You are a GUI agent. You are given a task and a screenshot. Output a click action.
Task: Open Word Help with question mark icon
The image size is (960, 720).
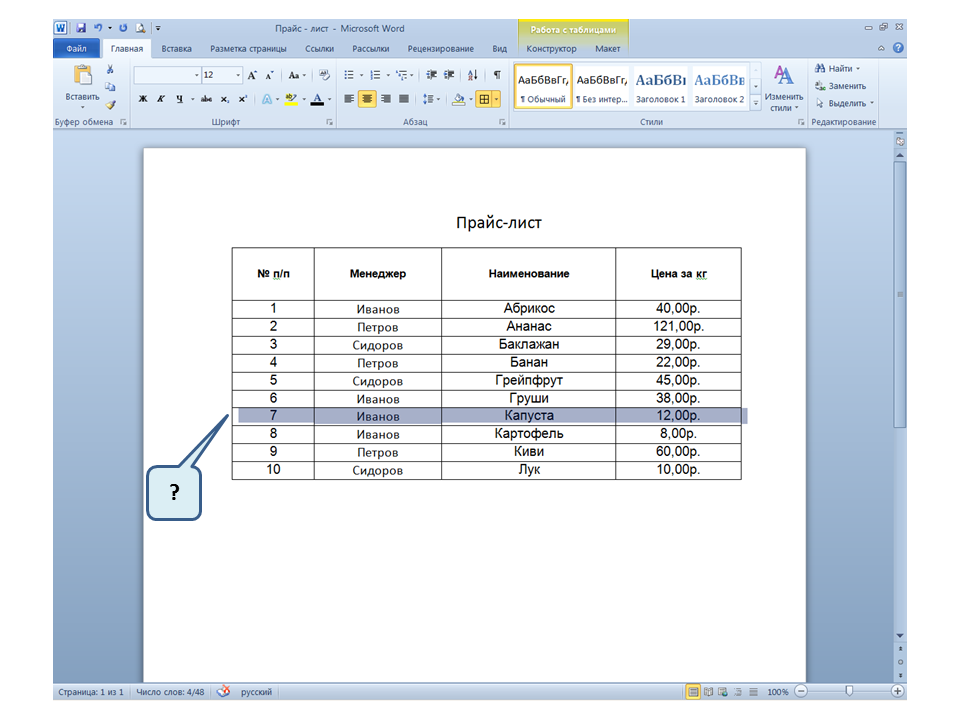(x=898, y=48)
